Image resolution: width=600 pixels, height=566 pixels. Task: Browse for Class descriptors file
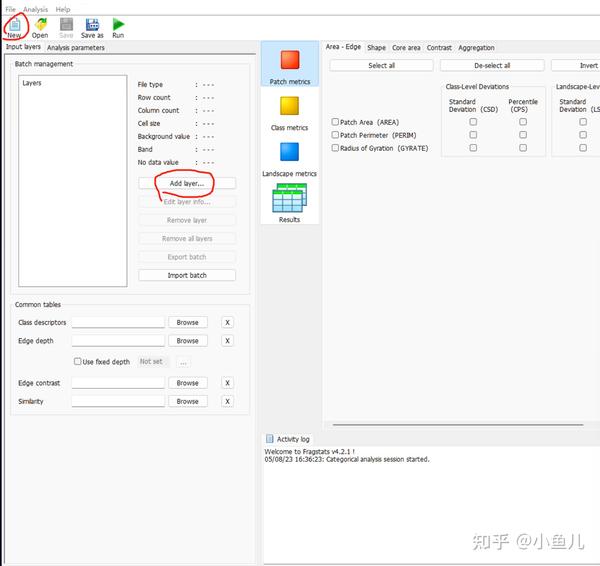click(188, 322)
